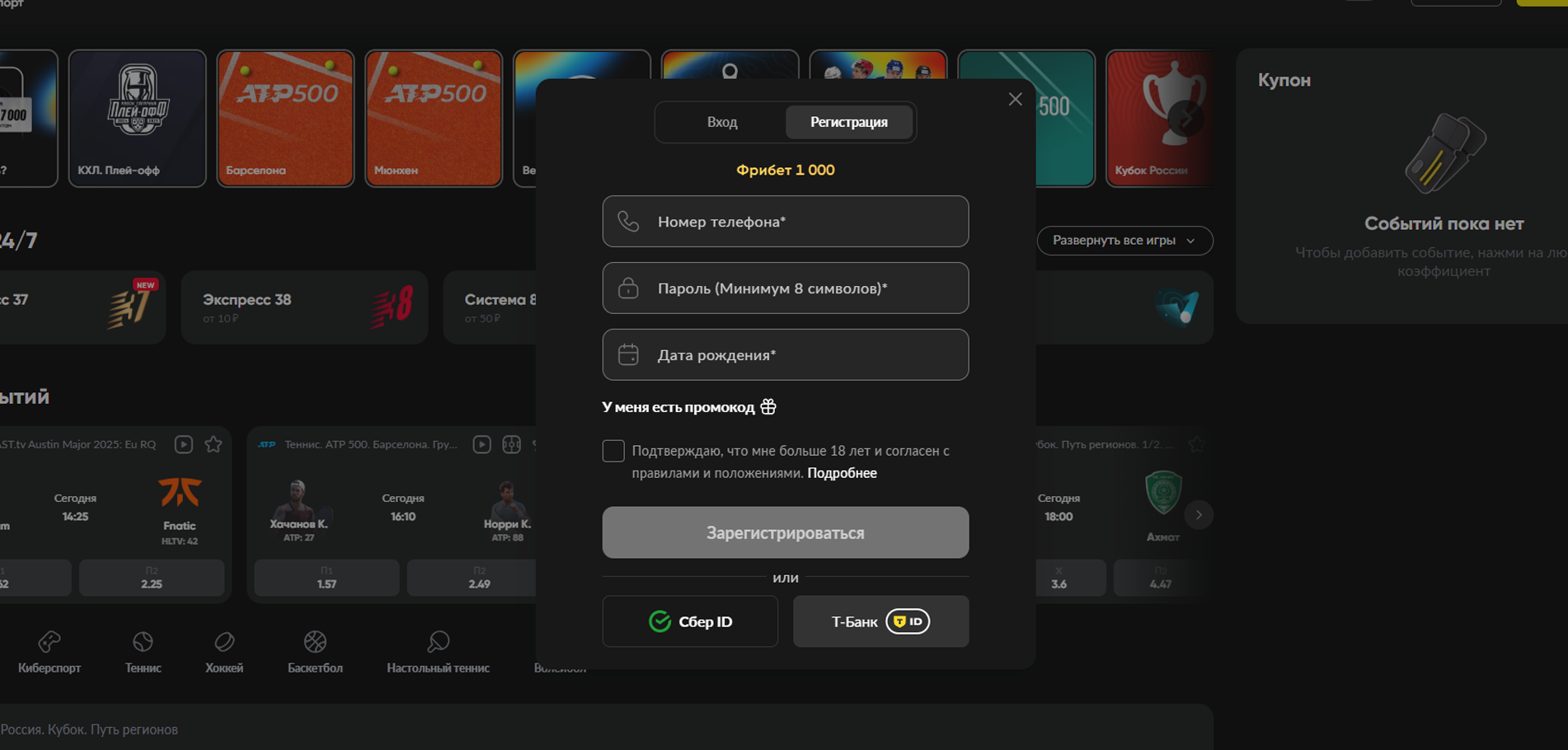Focus the Номер телефона input field

pos(785,222)
